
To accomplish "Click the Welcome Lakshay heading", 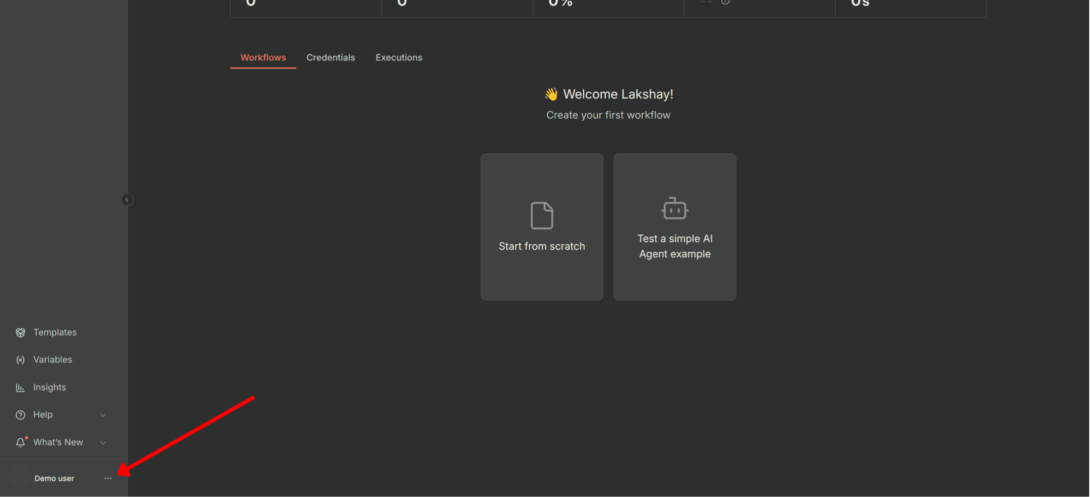I will point(608,95).
